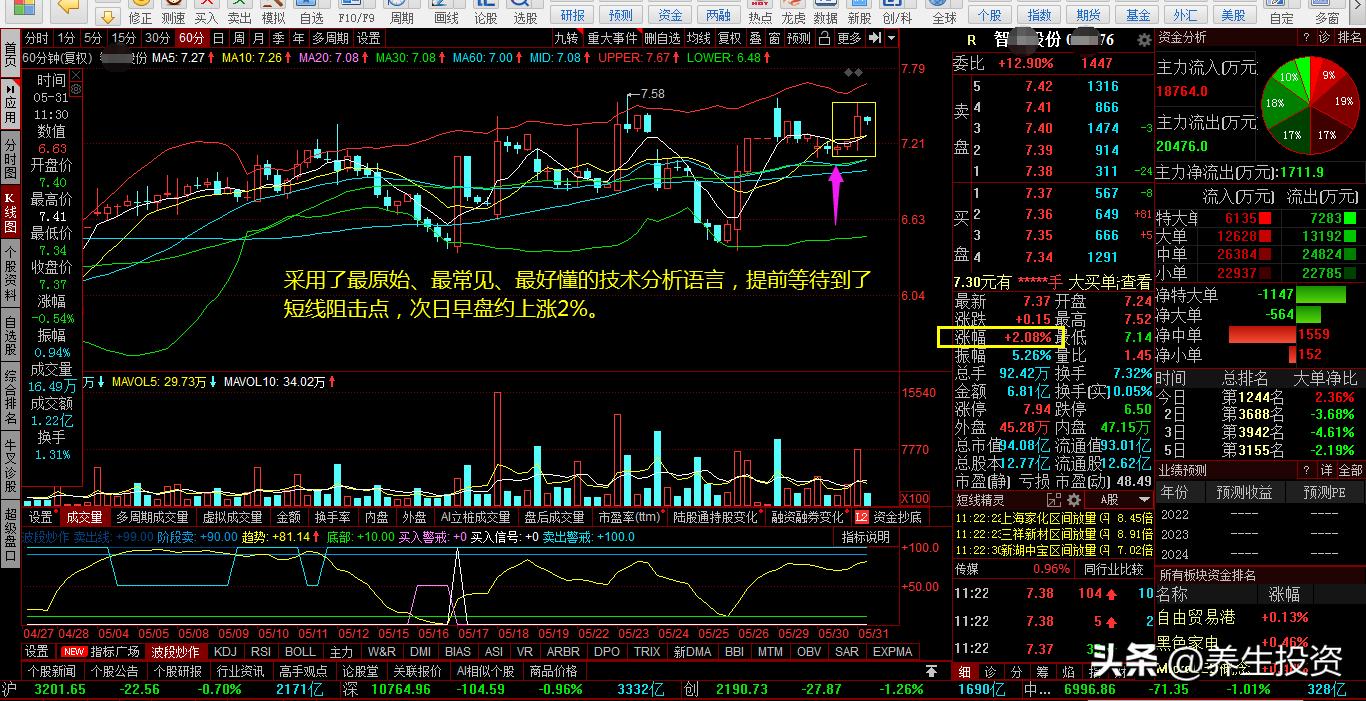Screen dimensions: 1366x701
Task: Open the 自定 custom layout icon
Action: tap(1281, 12)
